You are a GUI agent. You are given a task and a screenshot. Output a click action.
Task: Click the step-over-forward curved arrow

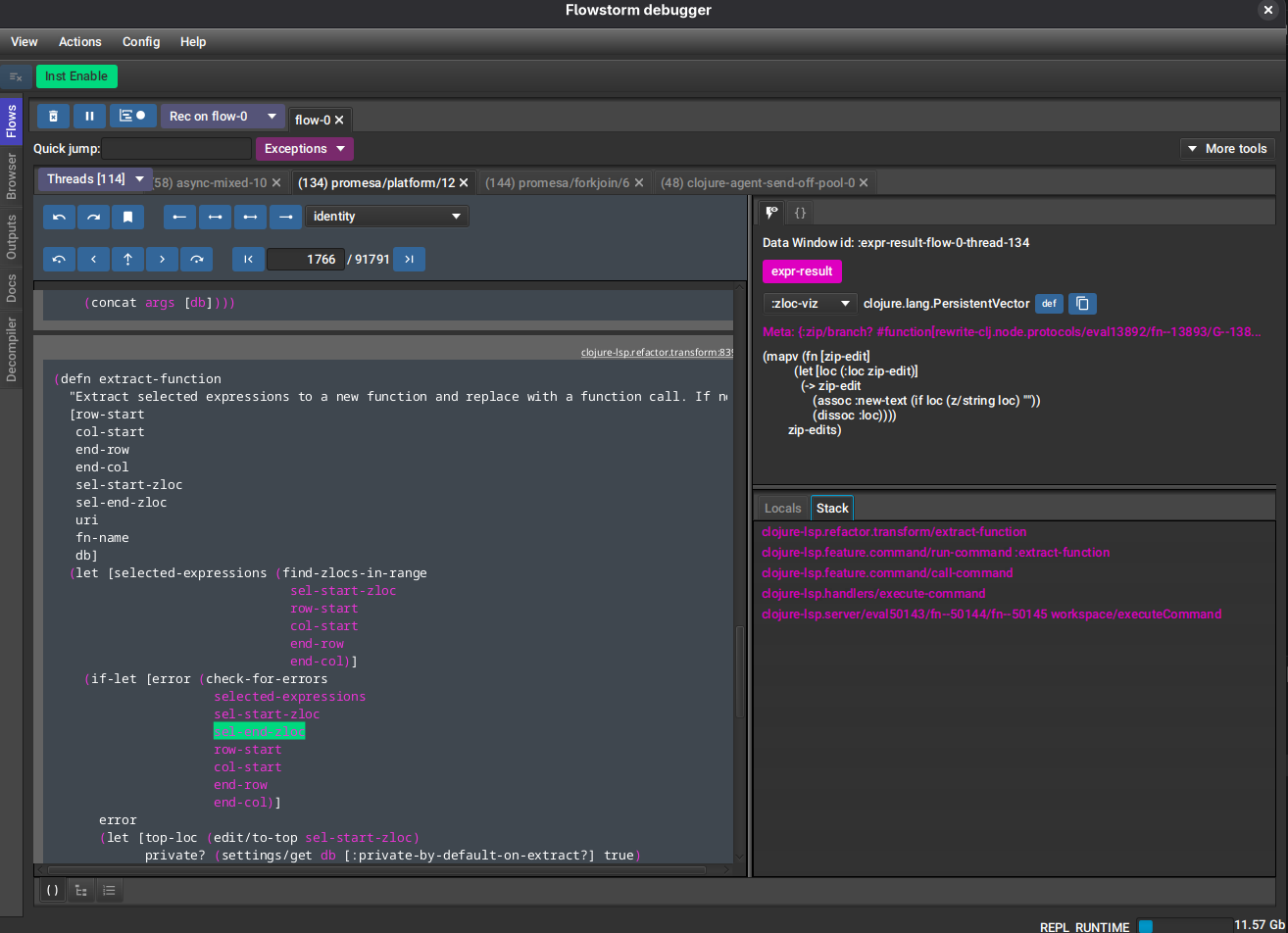click(x=197, y=259)
